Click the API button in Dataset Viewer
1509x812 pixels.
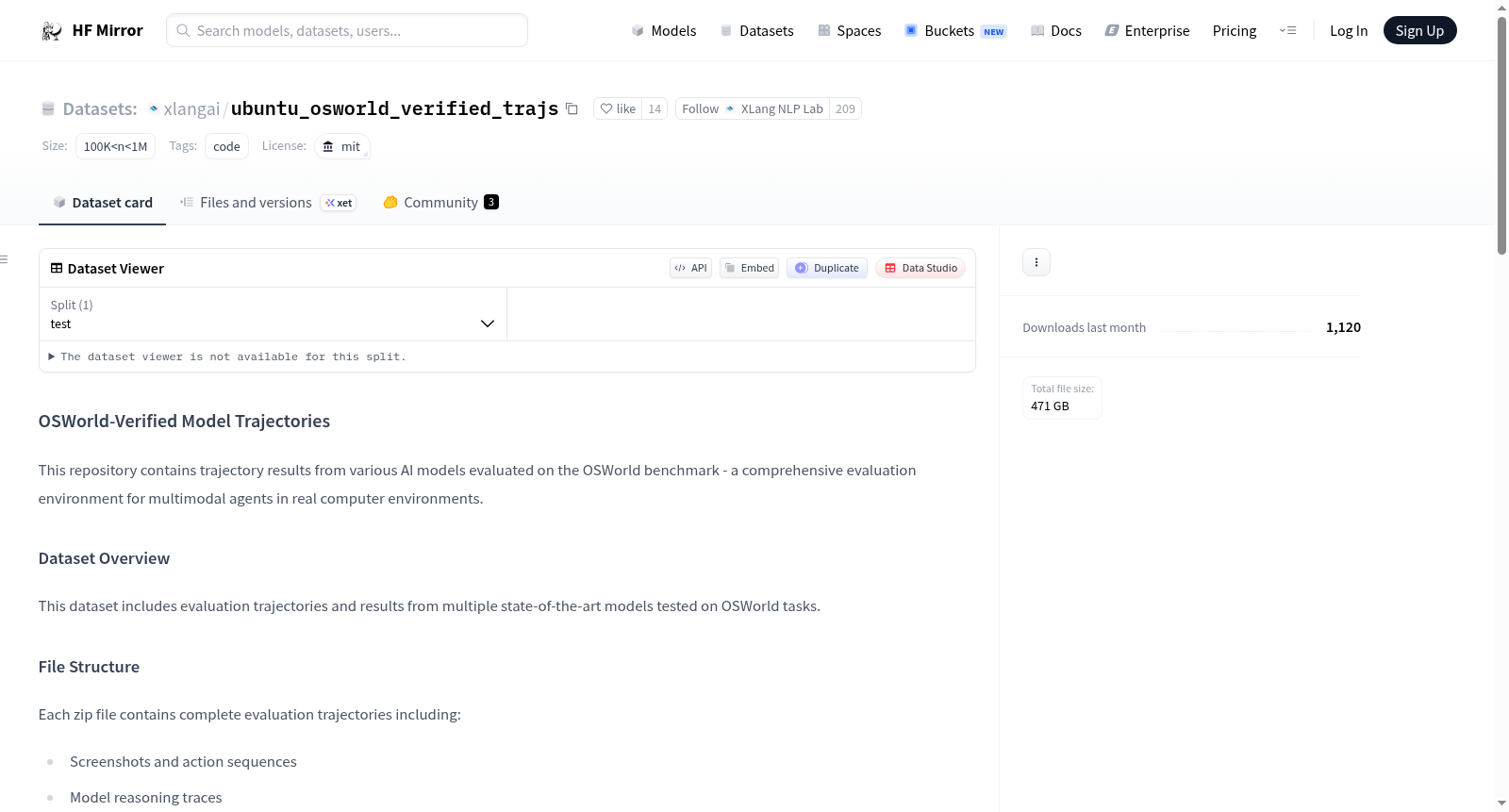tap(690, 268)
